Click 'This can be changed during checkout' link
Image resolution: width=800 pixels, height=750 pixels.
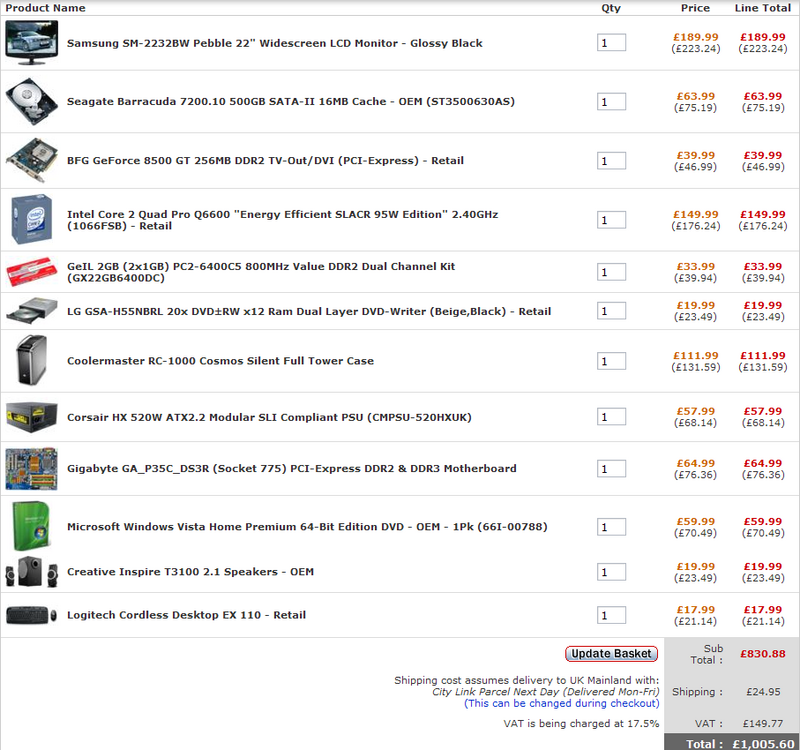click(561, 704)
